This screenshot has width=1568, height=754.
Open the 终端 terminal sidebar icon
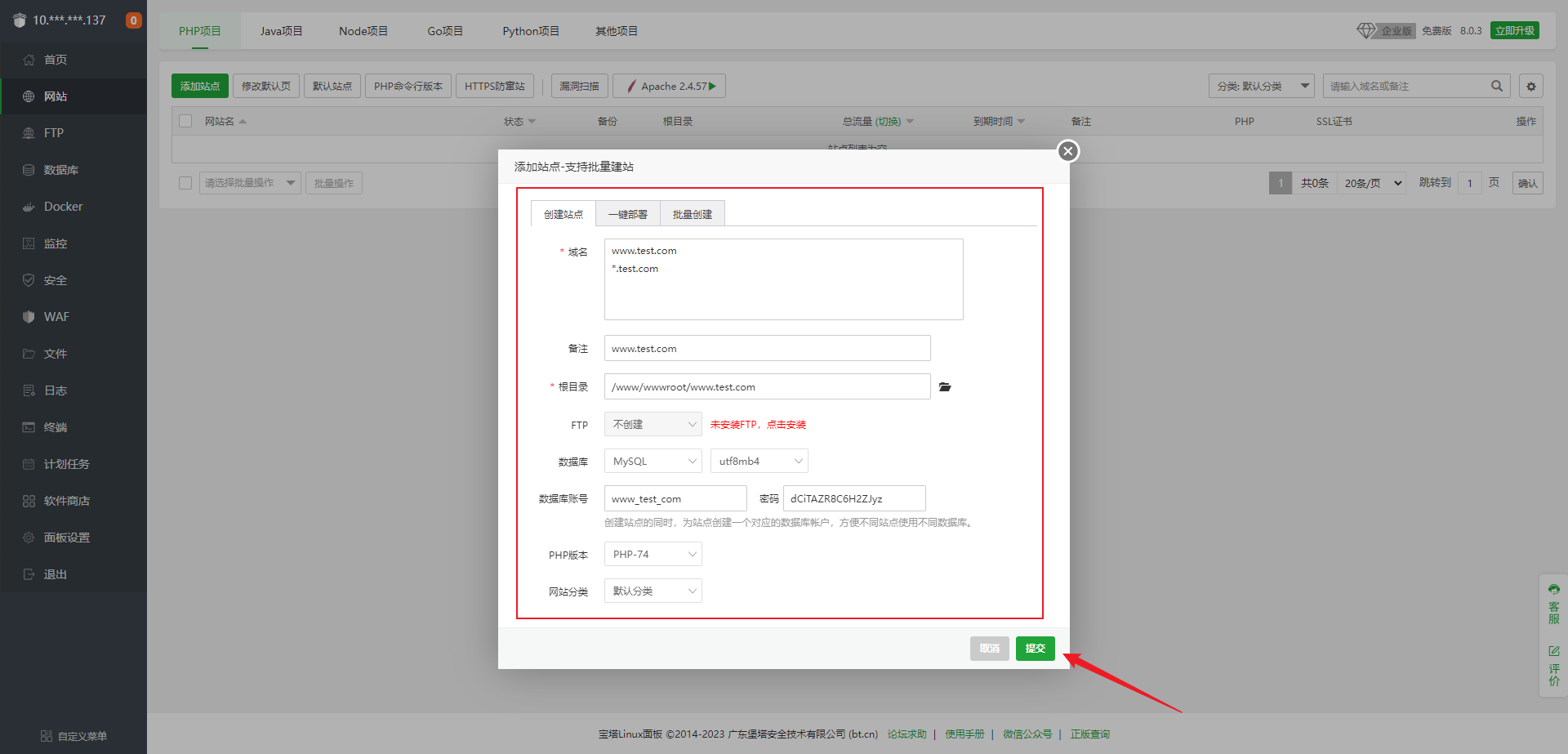29,427
